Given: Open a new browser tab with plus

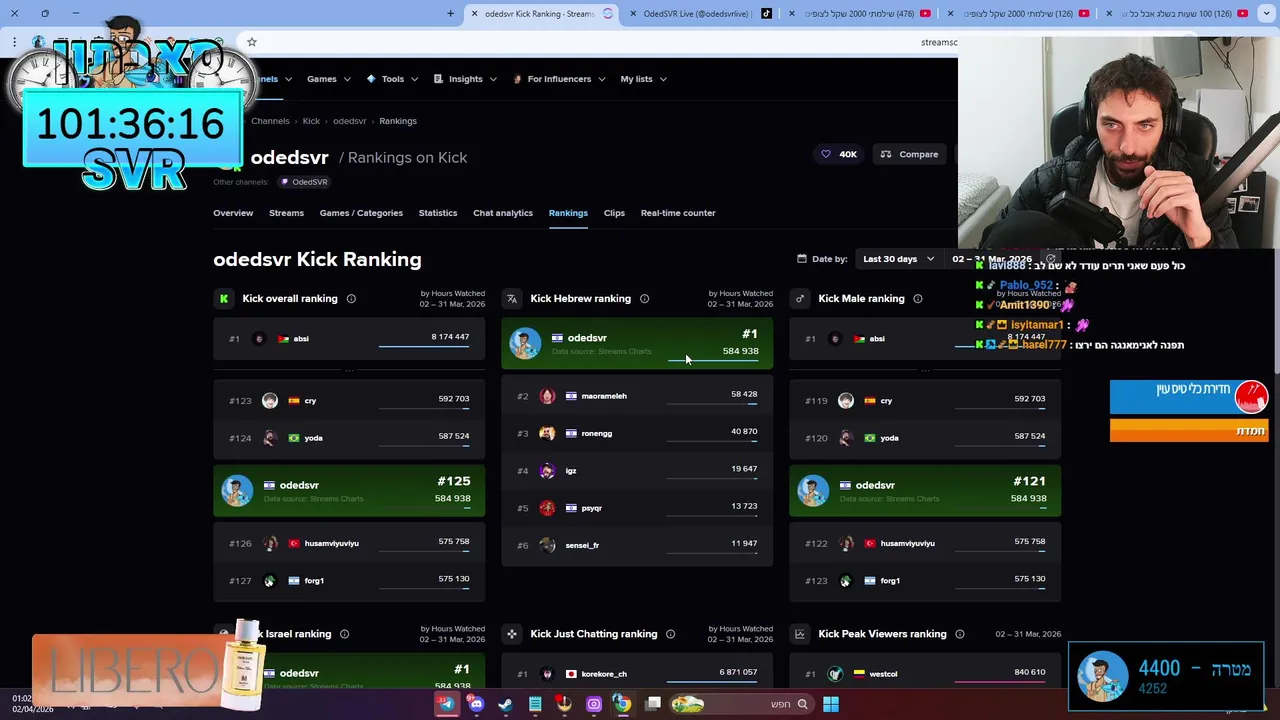Looking at the screenshot, I should pyautogui.click(x=450, y=13).
